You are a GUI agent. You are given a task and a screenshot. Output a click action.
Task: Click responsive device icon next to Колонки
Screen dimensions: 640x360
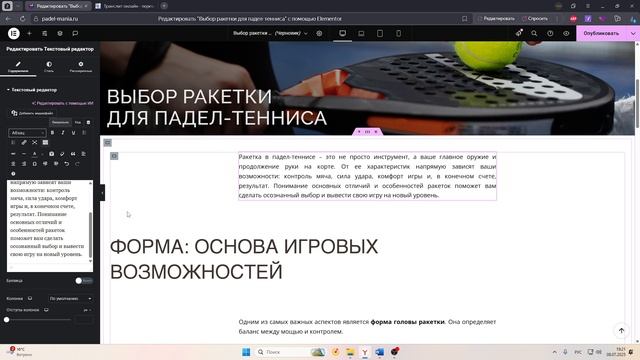[x=30, y=298]
